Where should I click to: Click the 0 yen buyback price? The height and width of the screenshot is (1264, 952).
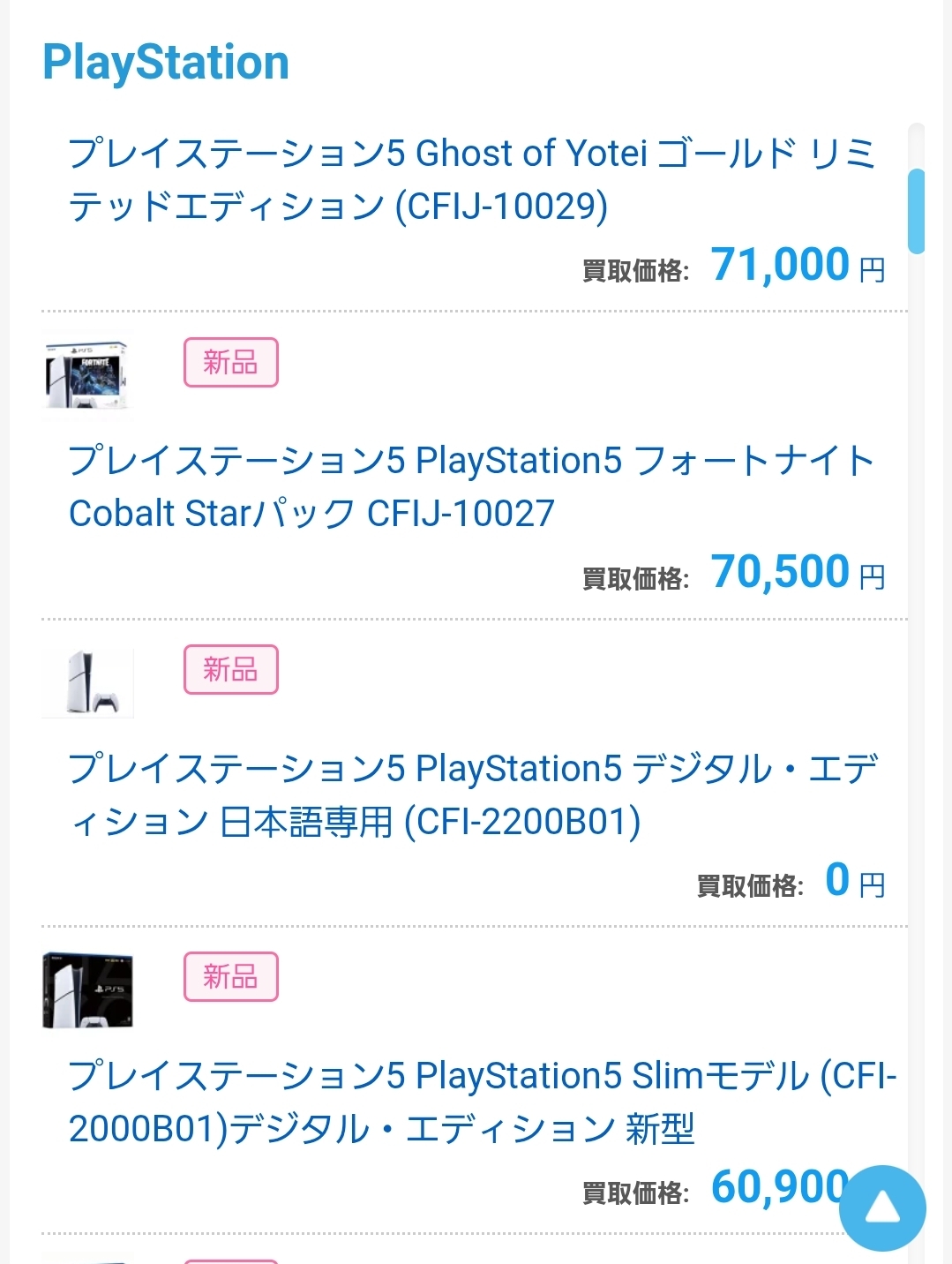837,880
